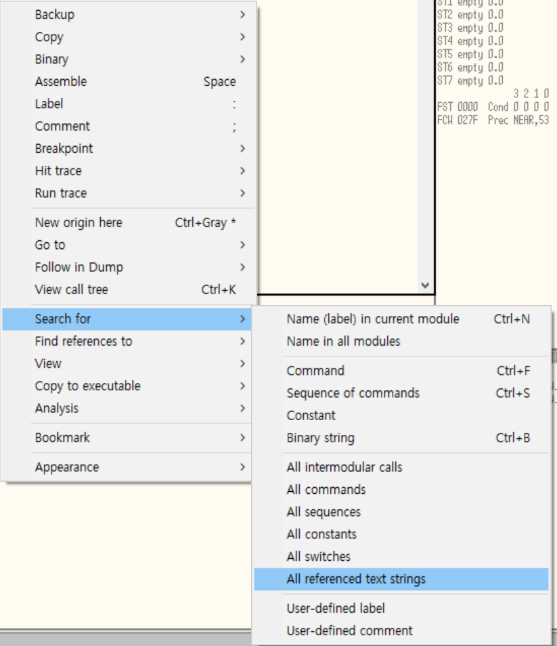Open Follow in Dump submenu

pos(127,267)
